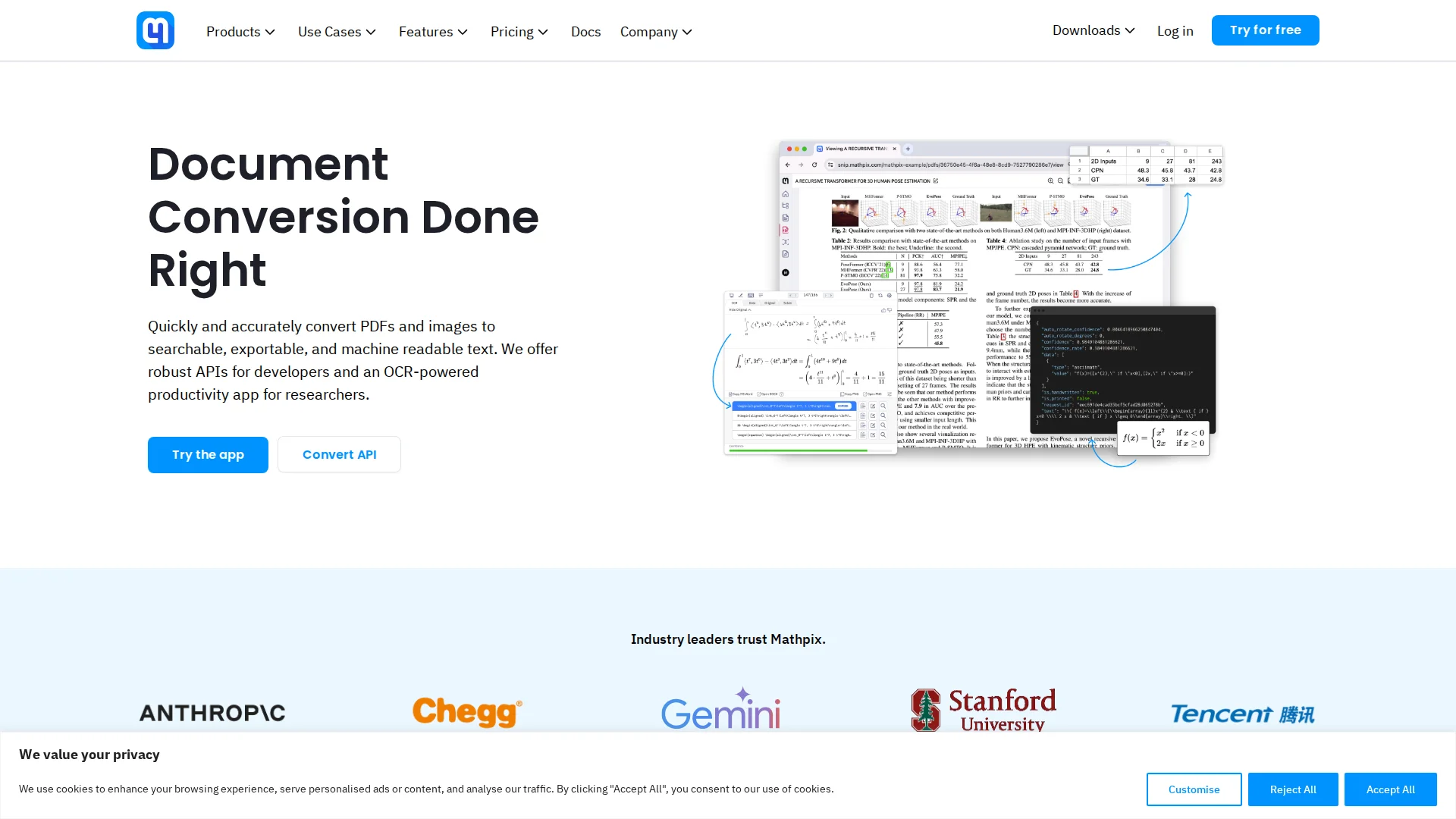Click the Mathpix logo icon

[155, 30]
